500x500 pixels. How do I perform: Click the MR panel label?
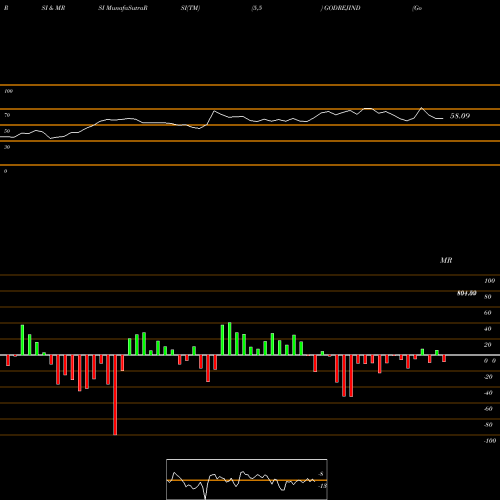click(446, 260)
